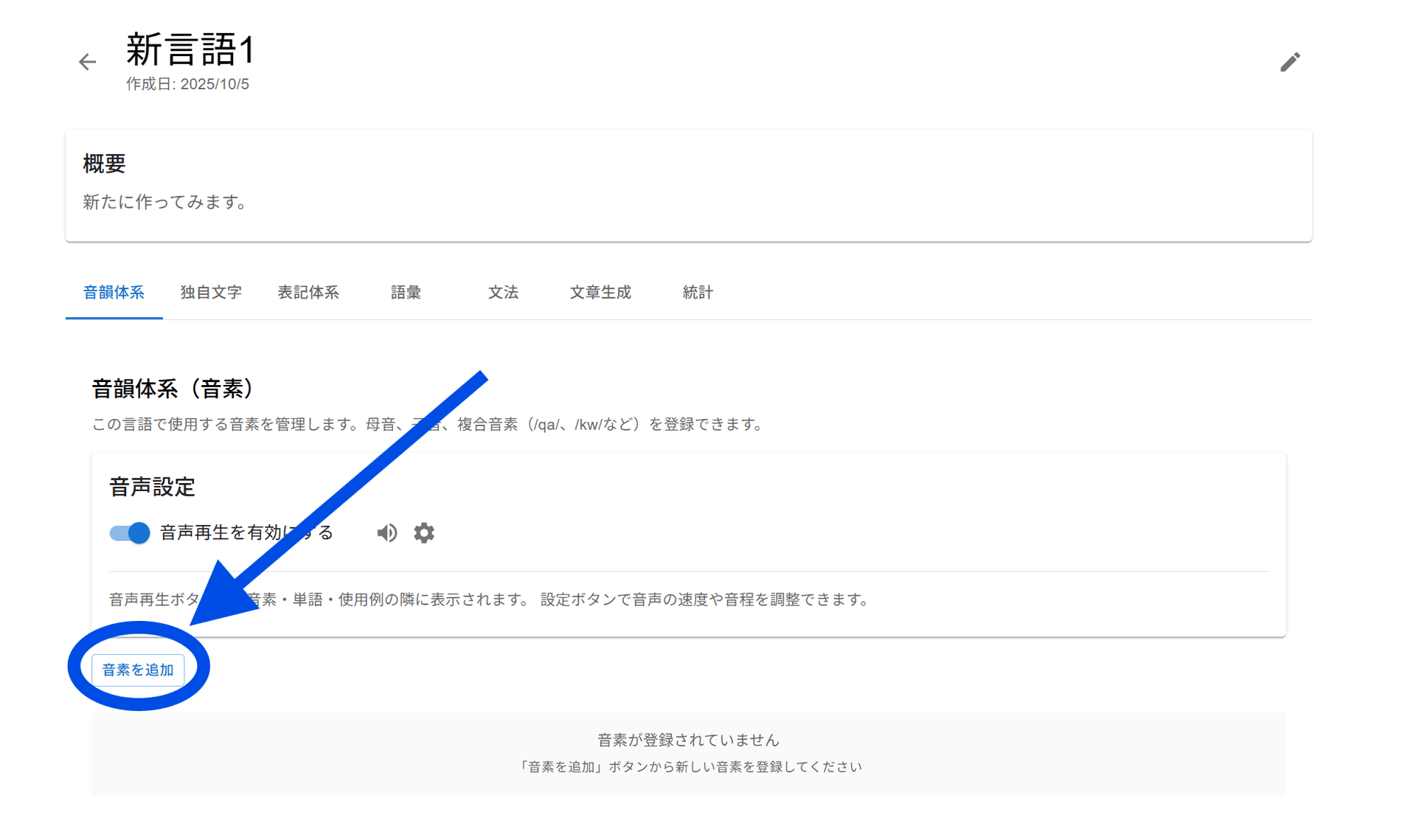The height and width of the screenshot is (840, 1416).
Task: Switch to the 文法 tab
Action: [503, 293]
